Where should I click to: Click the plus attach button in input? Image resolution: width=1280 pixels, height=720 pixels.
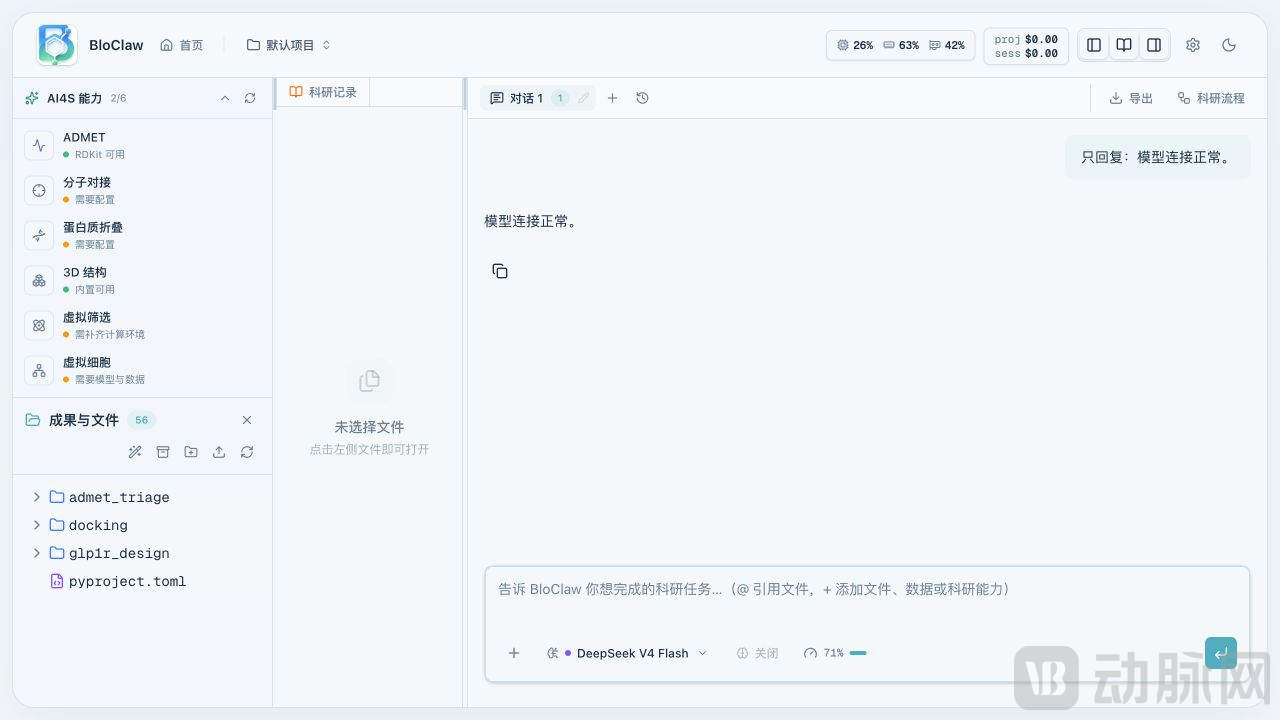pos(514,653)
